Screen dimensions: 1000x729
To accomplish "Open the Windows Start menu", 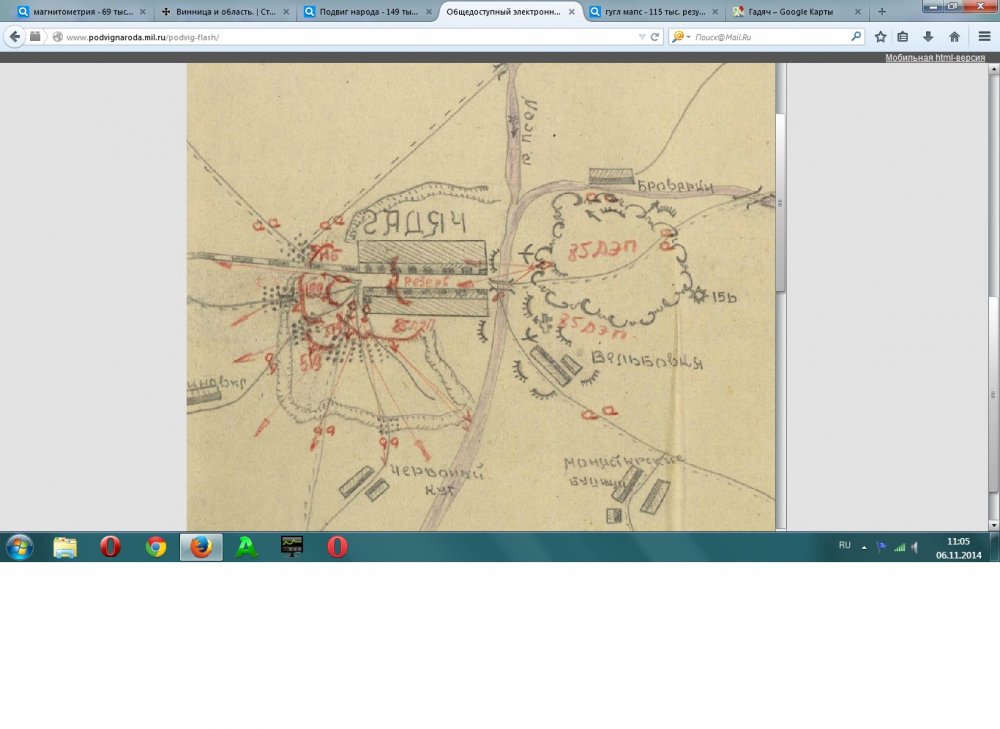I will (x=19, y=547).
